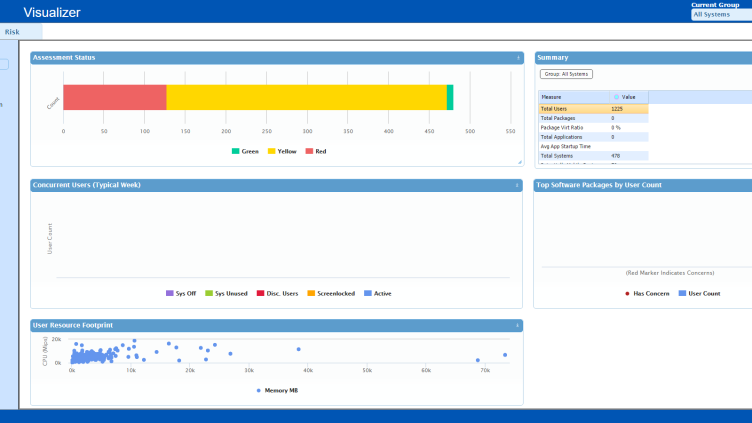The height and width of the screenshot is (423, 752).
Task: Sort by the Value column header
Action: coord(629,97)
